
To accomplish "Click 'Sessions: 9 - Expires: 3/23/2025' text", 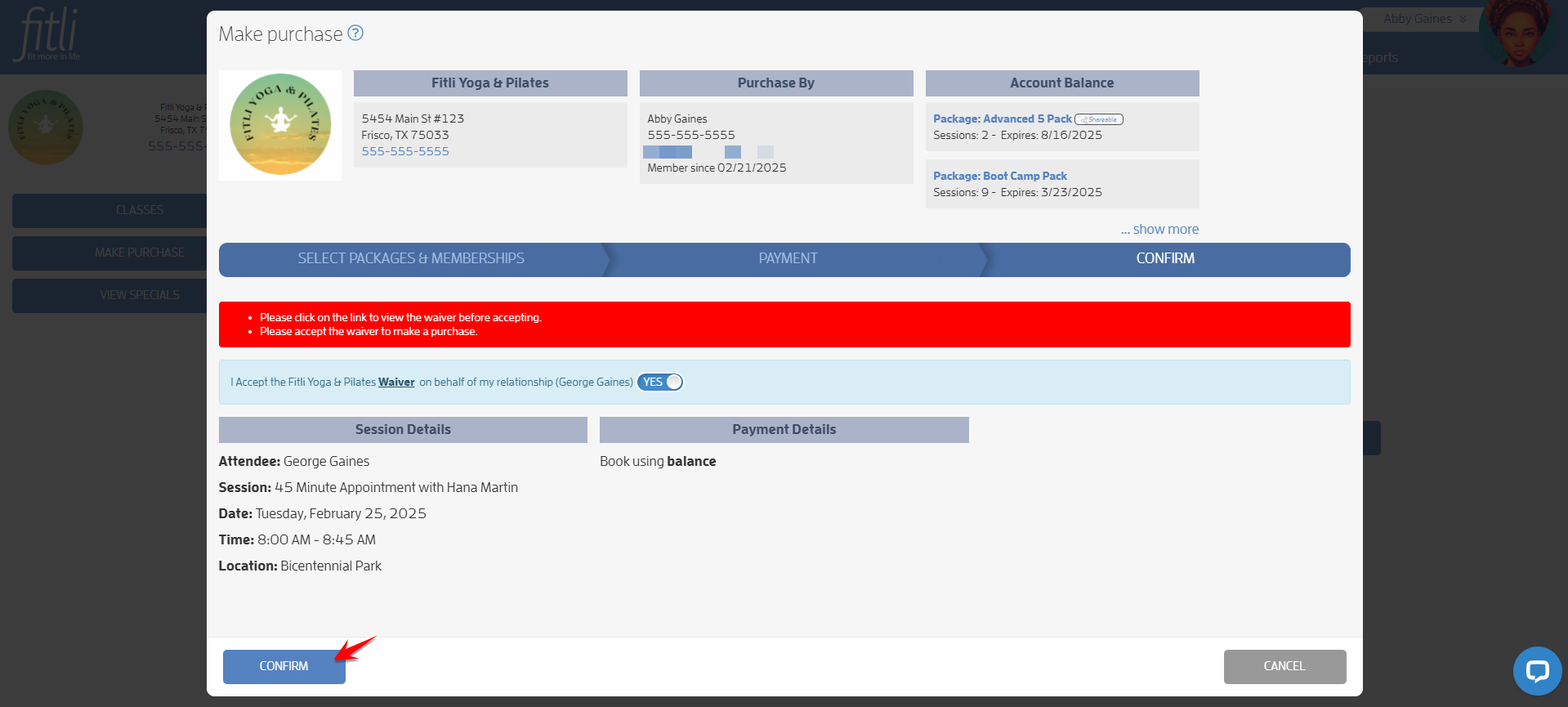I will coord(1017,192).
